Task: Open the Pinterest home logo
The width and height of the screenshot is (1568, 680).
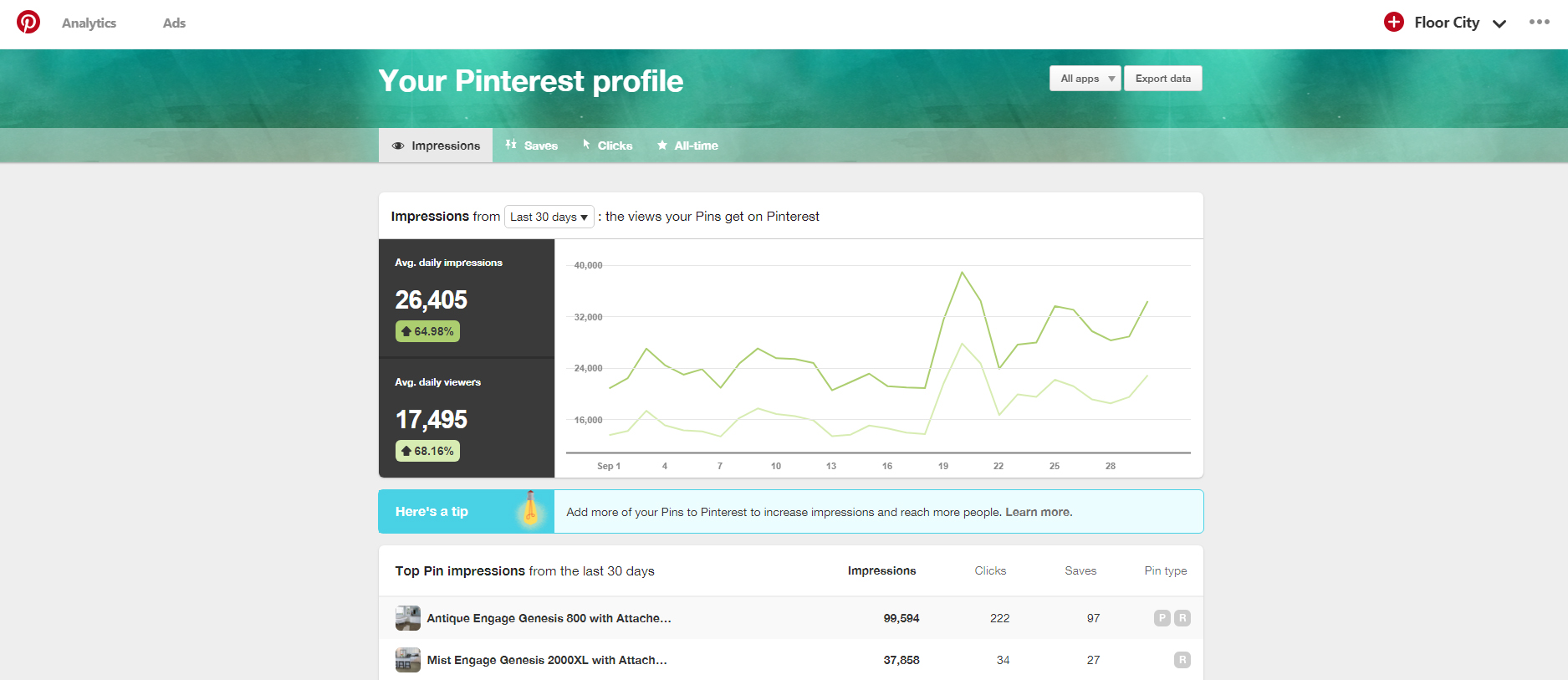Action: click(x=28, y=22)
